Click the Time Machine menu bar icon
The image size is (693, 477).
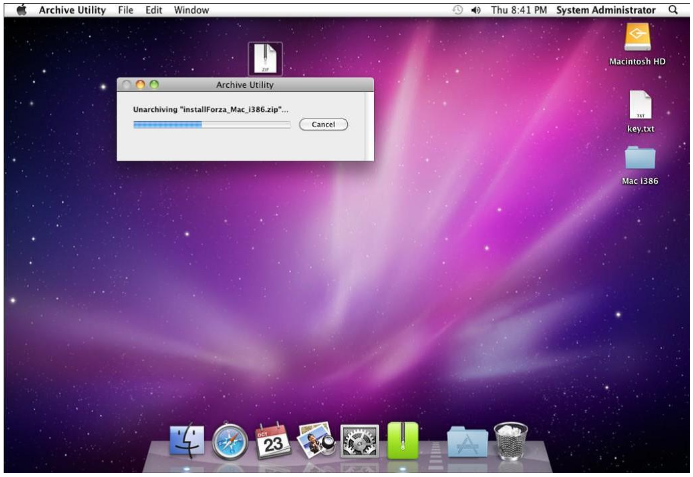coord(458,10)
